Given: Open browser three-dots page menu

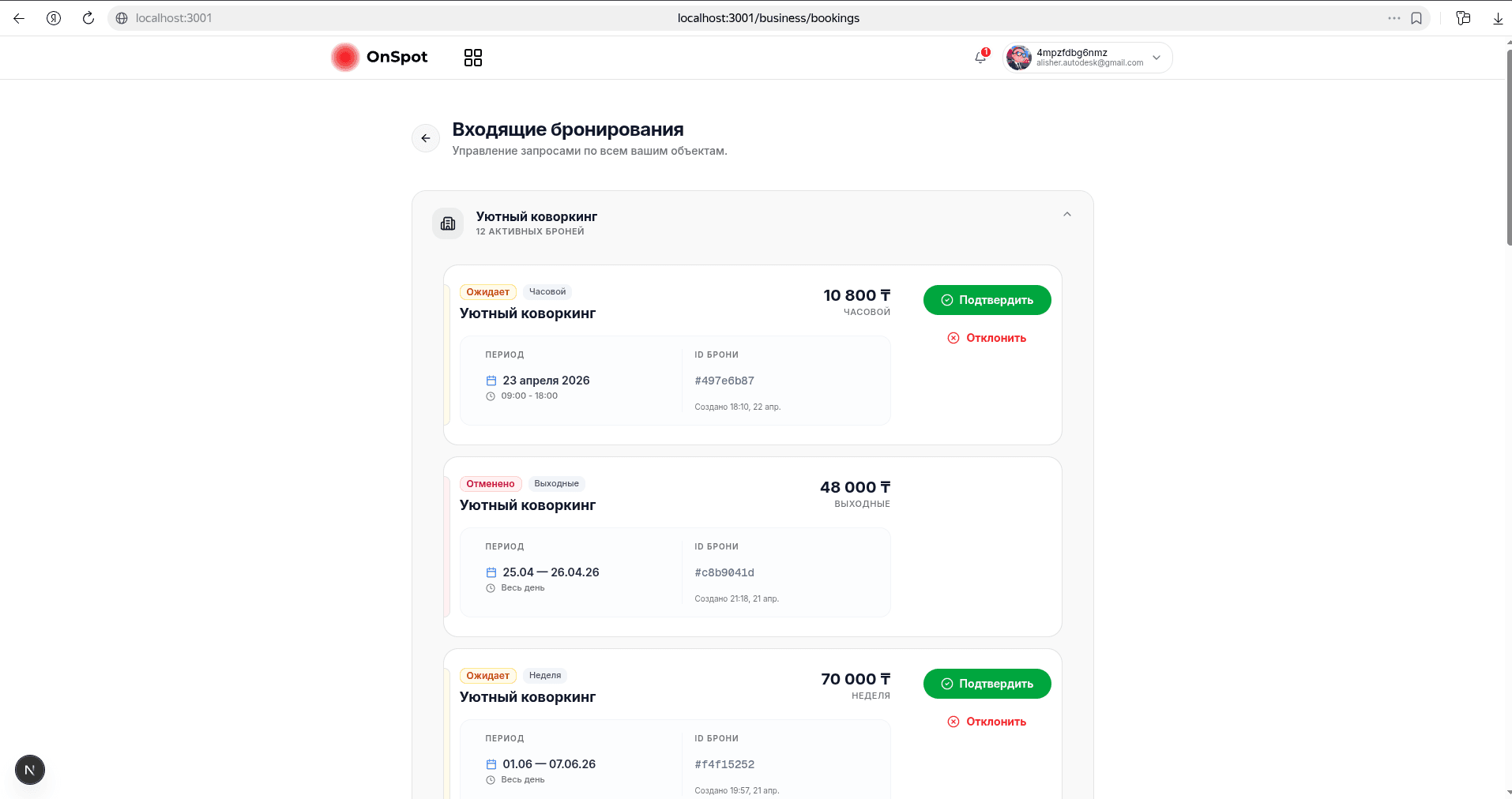Looking at the screenshot, I should click(1394, 18).
